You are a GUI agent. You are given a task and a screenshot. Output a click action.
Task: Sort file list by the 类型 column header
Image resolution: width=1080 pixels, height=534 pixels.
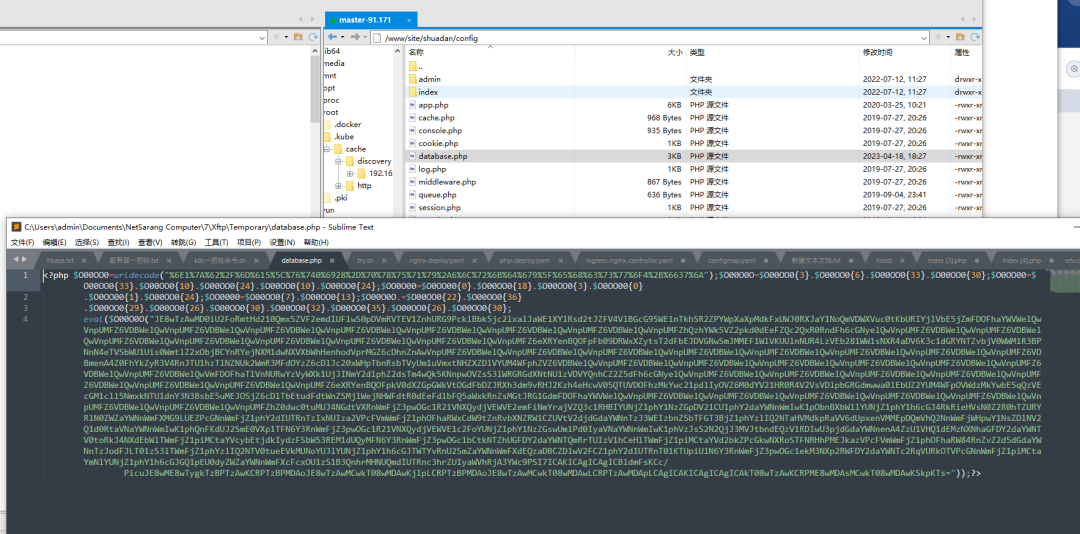698,52
